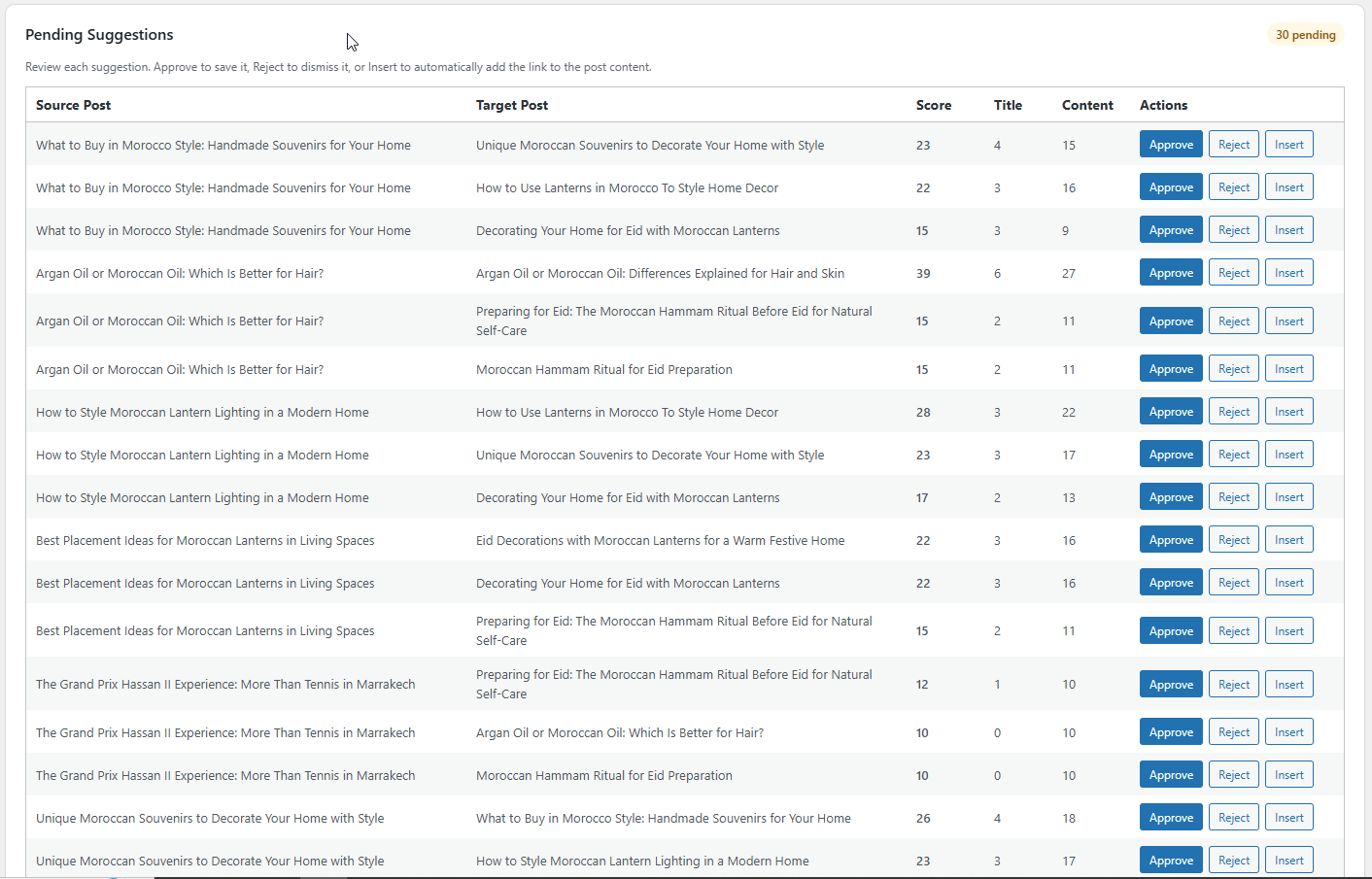The height and width of the screenshot is (879, 1372).
Task: Reject Argan Oil suggestion targeting Preparing for Eid
Action: tap(1234, 321)
